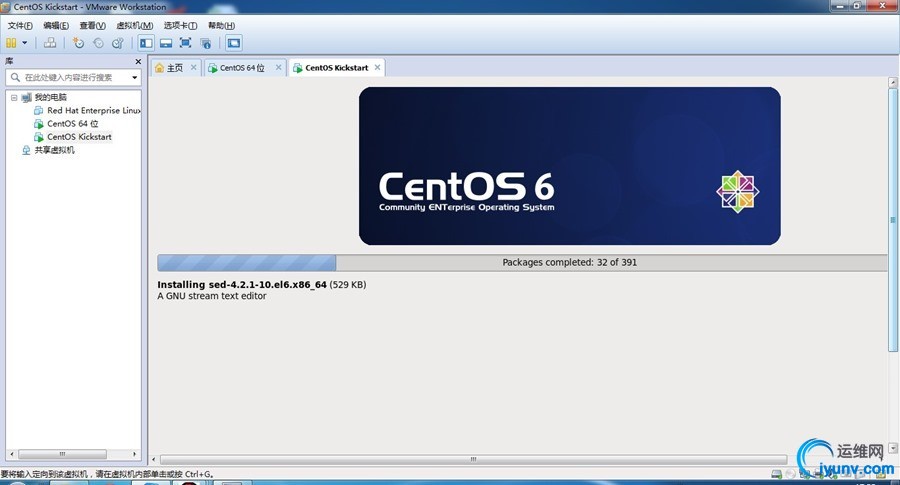Click the status bar Ctrl+G hint text
The height and width of the screenshot is (485, 900).
click(107, 474)
